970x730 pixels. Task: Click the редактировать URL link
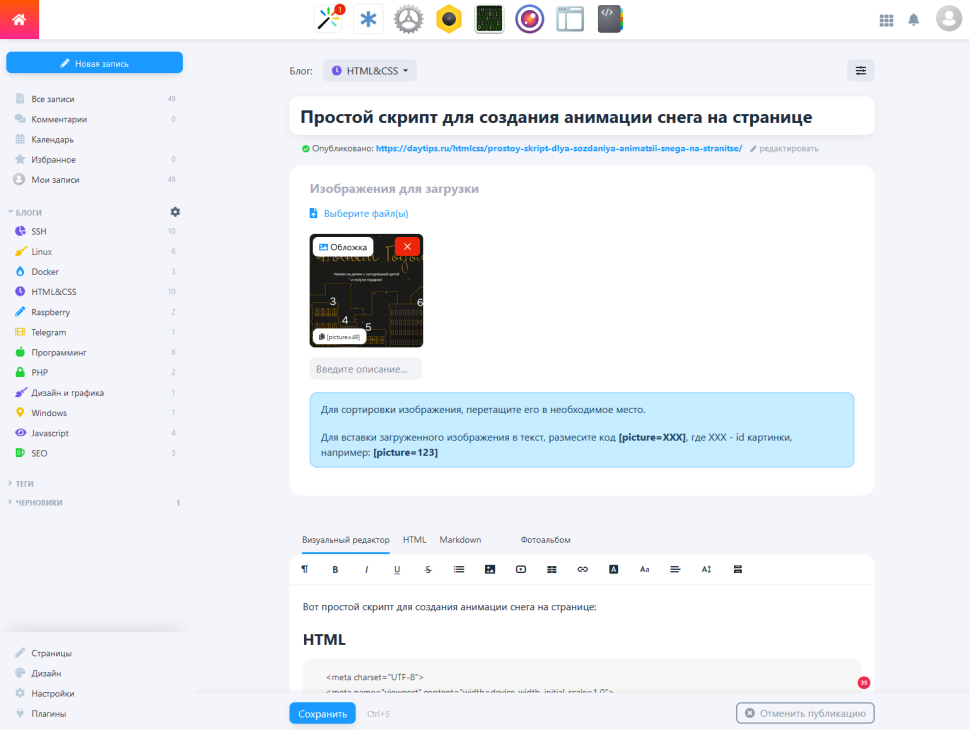(x=784, y=148)
